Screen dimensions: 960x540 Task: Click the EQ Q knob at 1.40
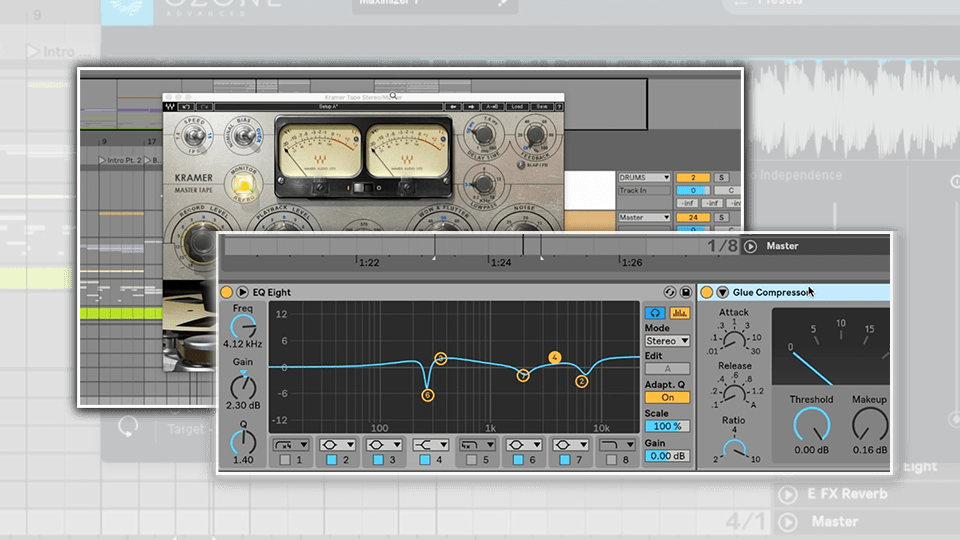click(x=243, y=443)
